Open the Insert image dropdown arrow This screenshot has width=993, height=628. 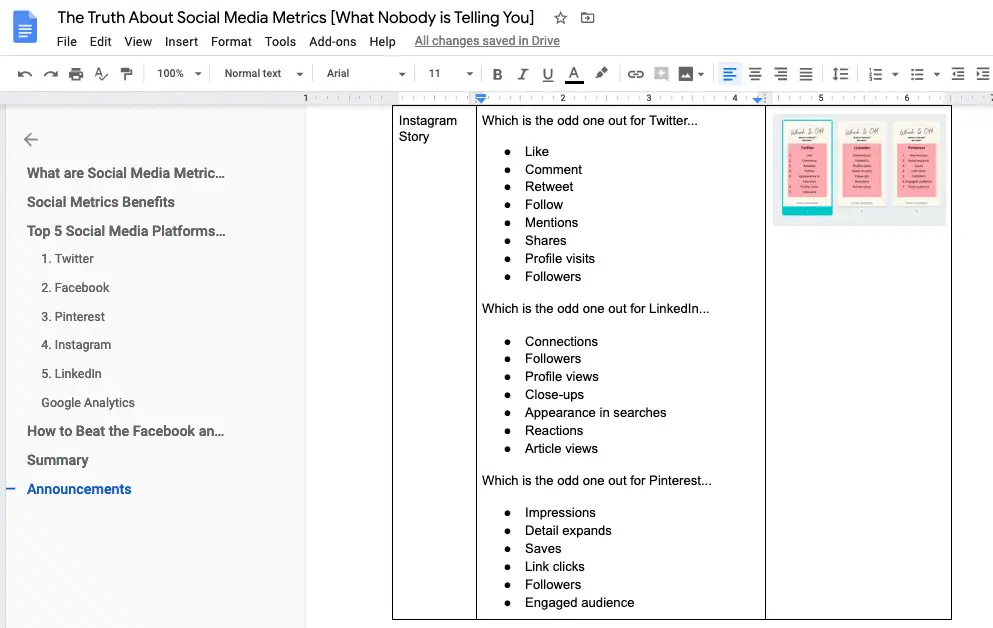click(x=701, y=74)
